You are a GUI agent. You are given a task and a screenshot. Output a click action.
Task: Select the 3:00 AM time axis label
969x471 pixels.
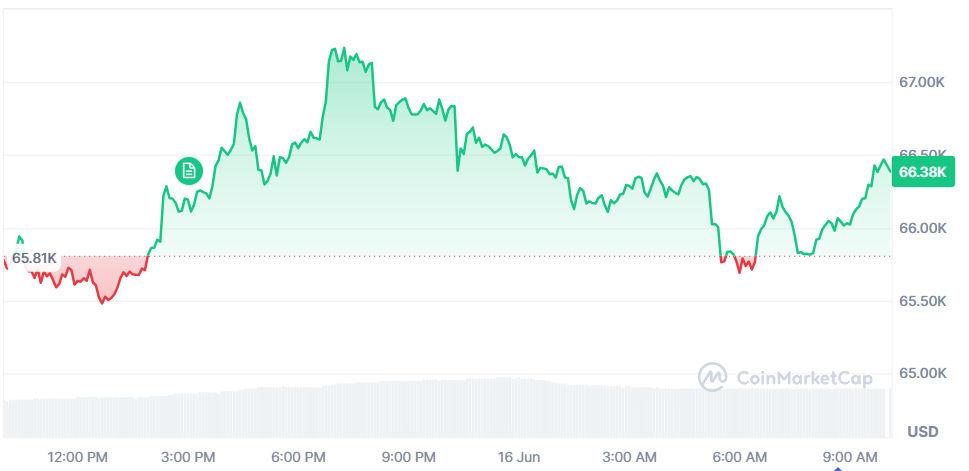(628, 457)
